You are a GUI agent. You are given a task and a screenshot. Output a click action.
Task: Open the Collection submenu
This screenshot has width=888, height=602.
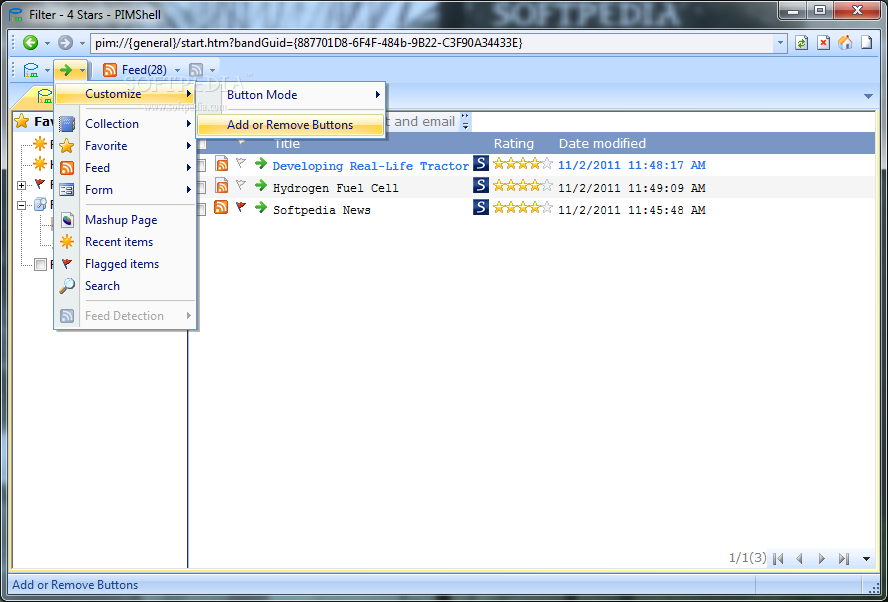[125, 124]
